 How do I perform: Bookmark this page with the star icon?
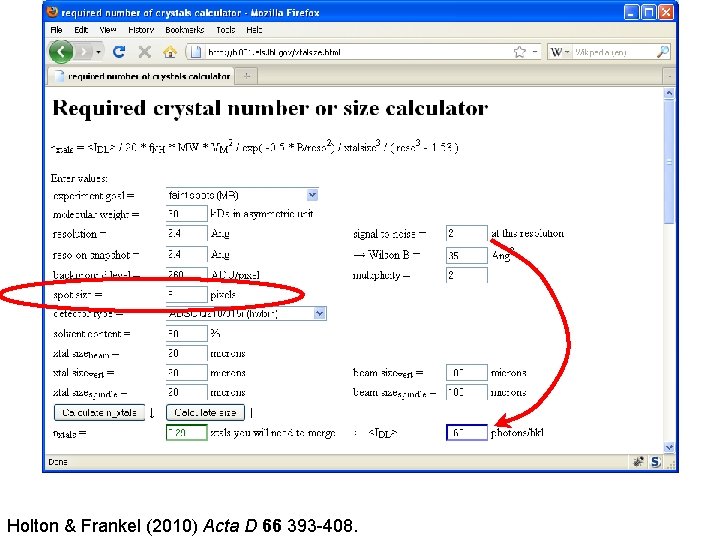point(519,52)
